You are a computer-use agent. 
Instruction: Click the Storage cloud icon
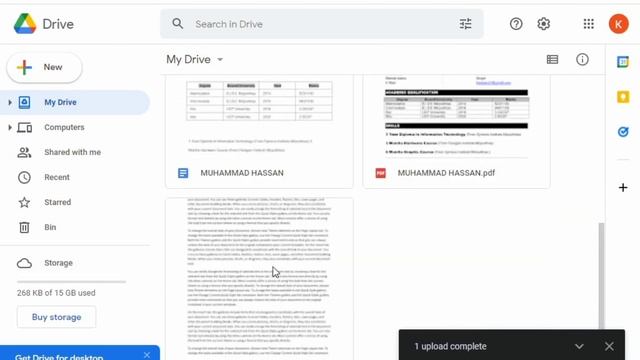click(24, 263)
